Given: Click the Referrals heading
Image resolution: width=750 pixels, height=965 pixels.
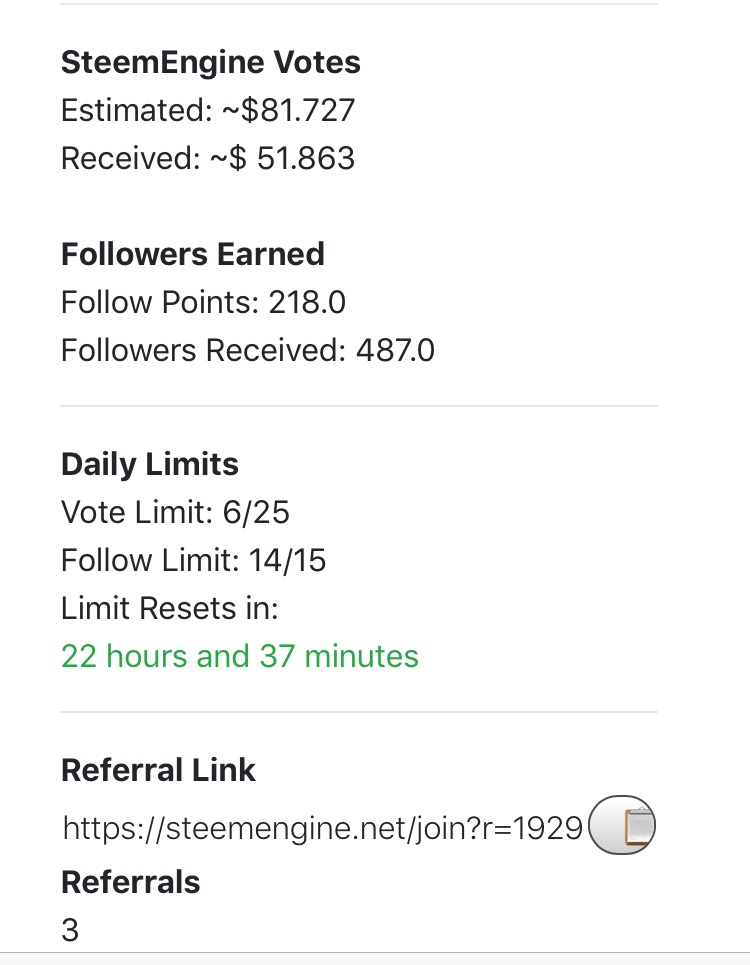Looking at the screenshot, I should [131, 882].
